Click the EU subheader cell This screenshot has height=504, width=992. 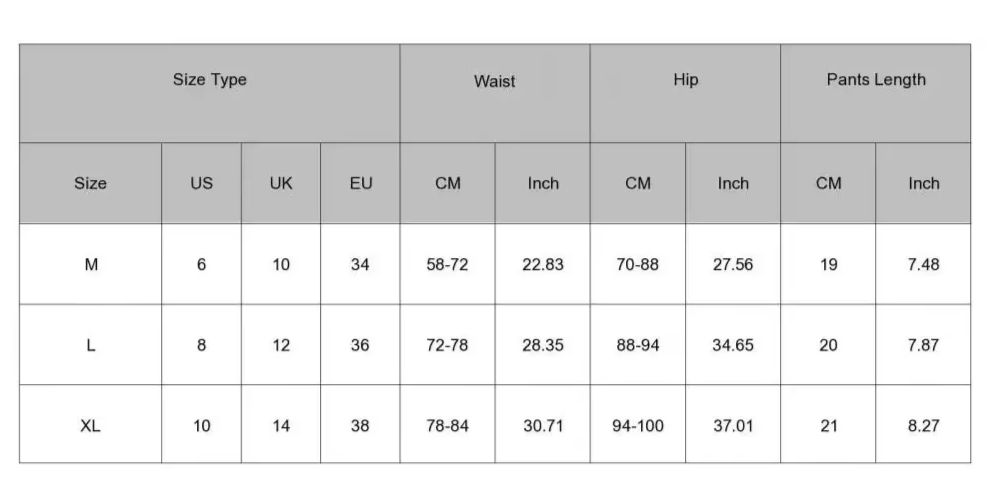(360, 183)
